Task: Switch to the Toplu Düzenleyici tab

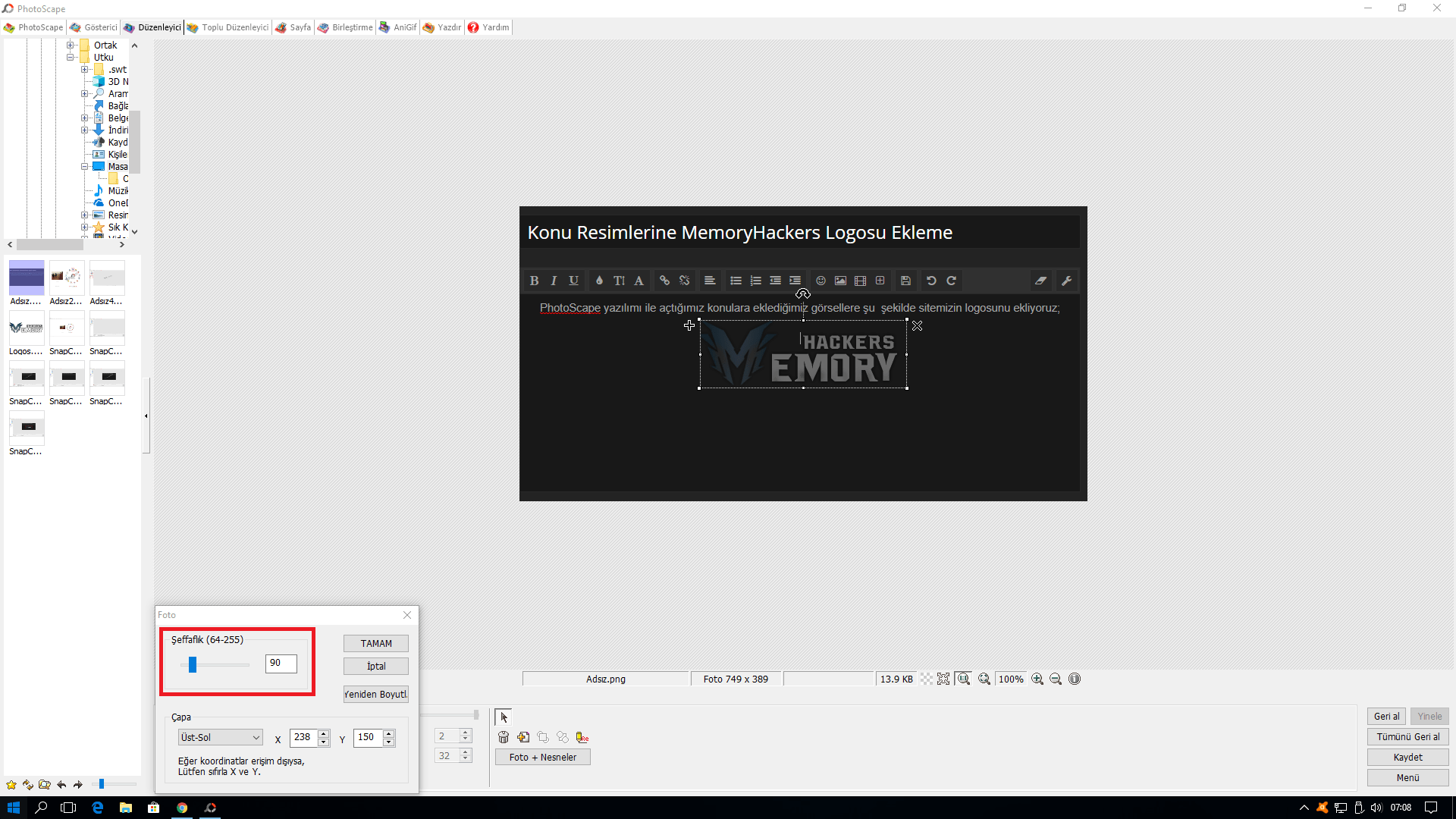Action: point(227,27)
